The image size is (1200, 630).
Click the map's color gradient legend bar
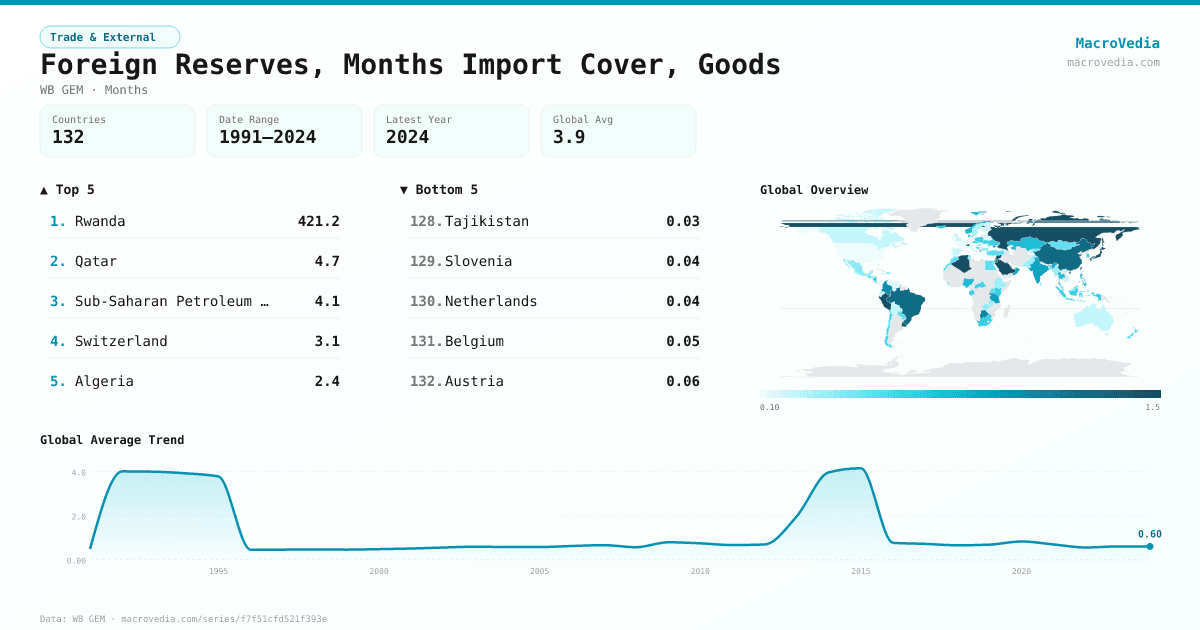[960, 393]
